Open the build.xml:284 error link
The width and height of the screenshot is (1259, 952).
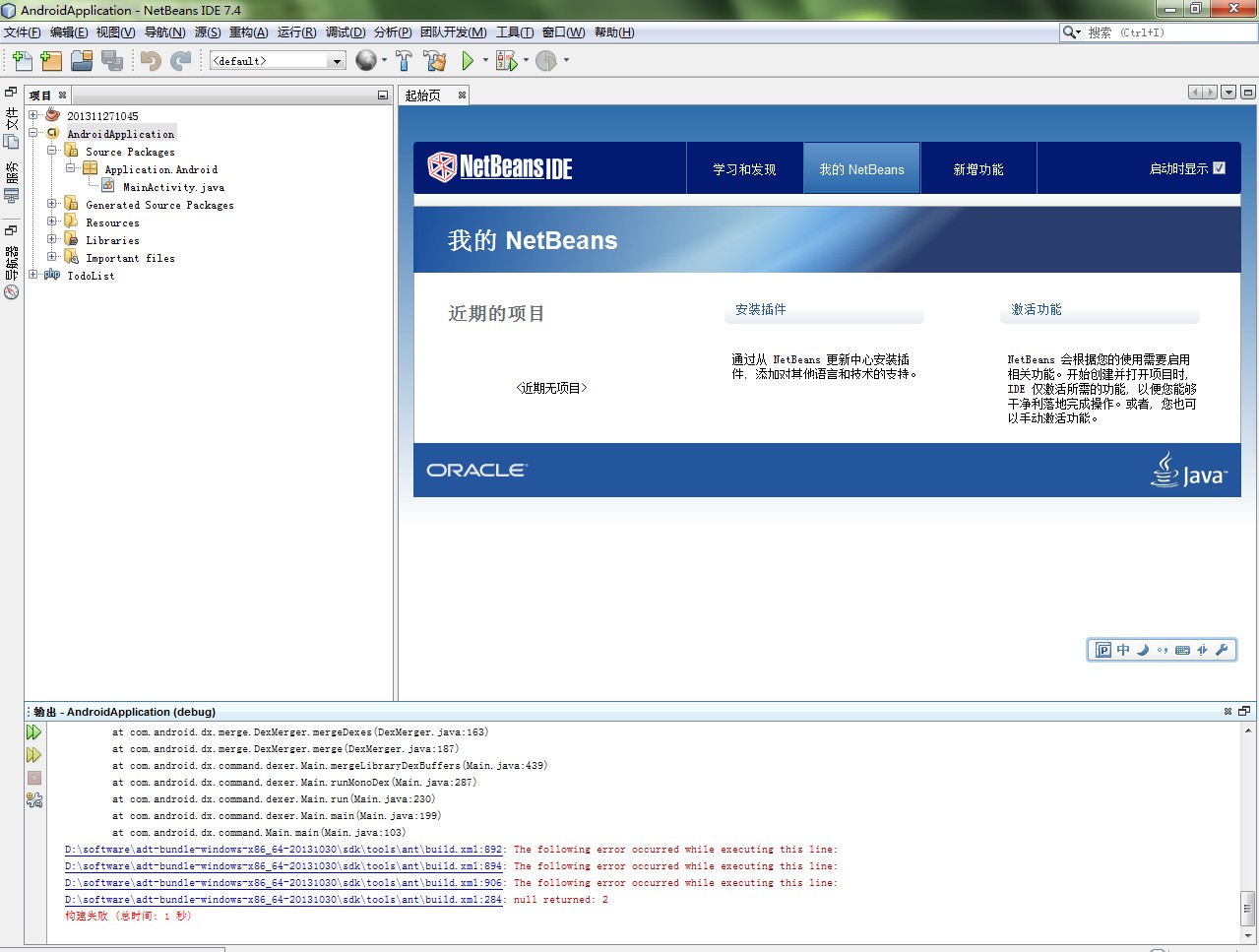click(284, 900)
